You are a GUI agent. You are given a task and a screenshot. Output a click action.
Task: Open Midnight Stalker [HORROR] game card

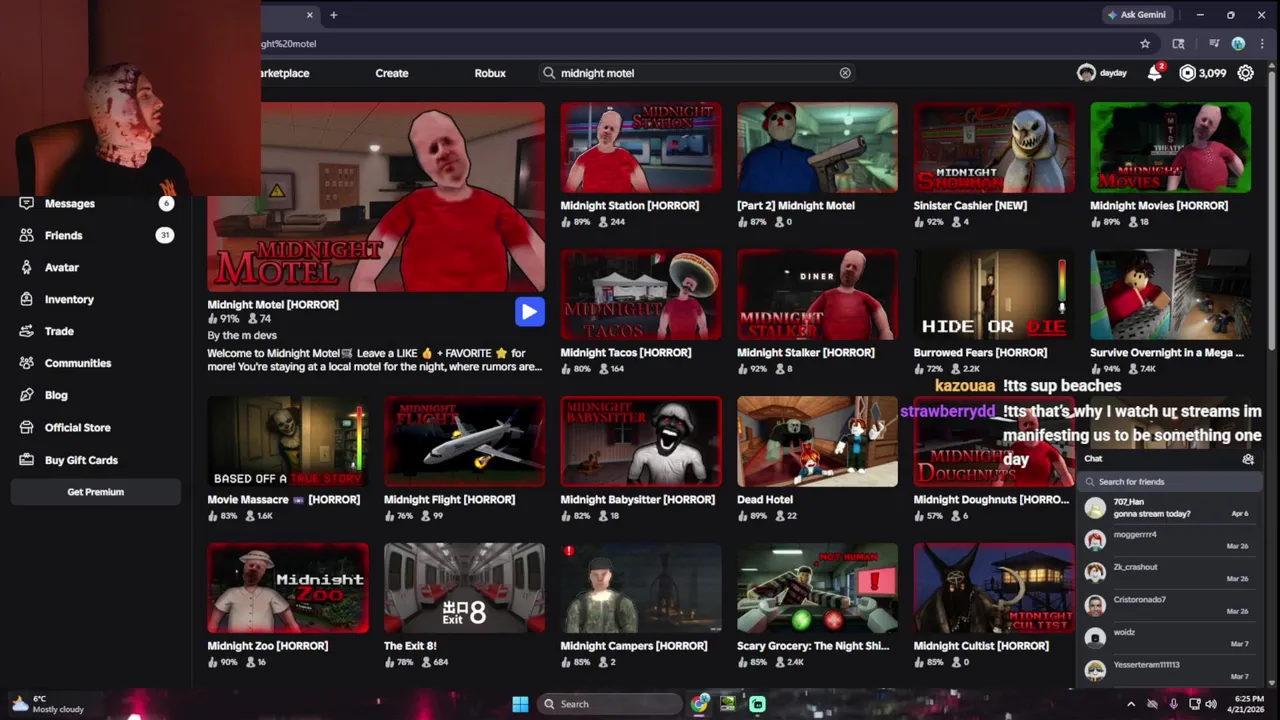click(x=817, y=311)
